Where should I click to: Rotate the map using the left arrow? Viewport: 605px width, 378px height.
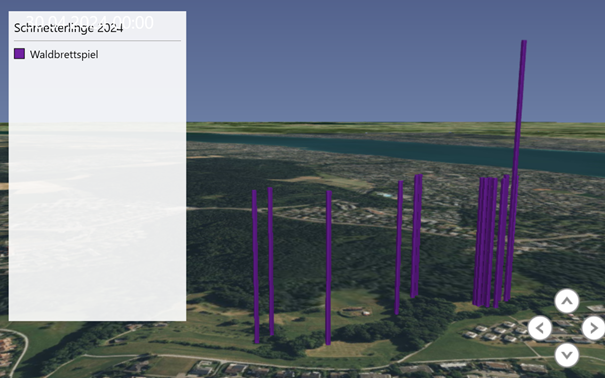[x=539, y=328]
